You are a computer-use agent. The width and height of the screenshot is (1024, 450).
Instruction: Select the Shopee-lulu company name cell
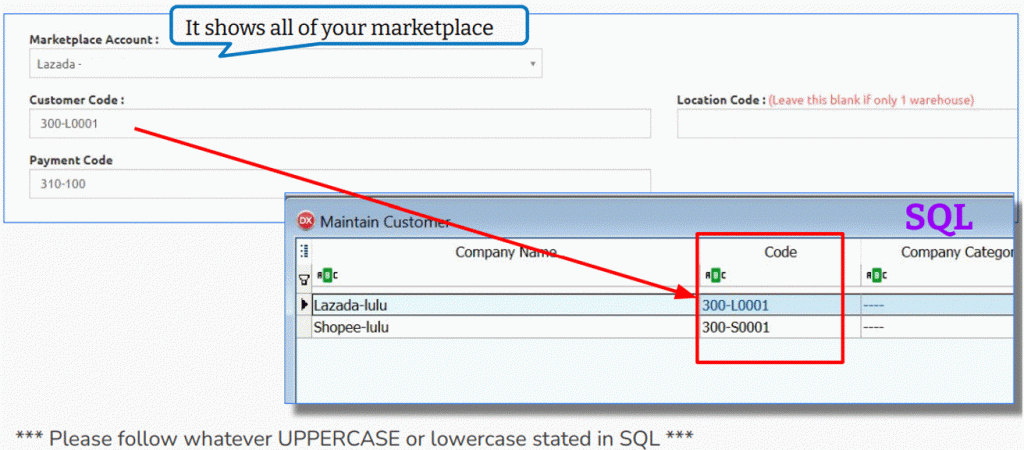505,327
